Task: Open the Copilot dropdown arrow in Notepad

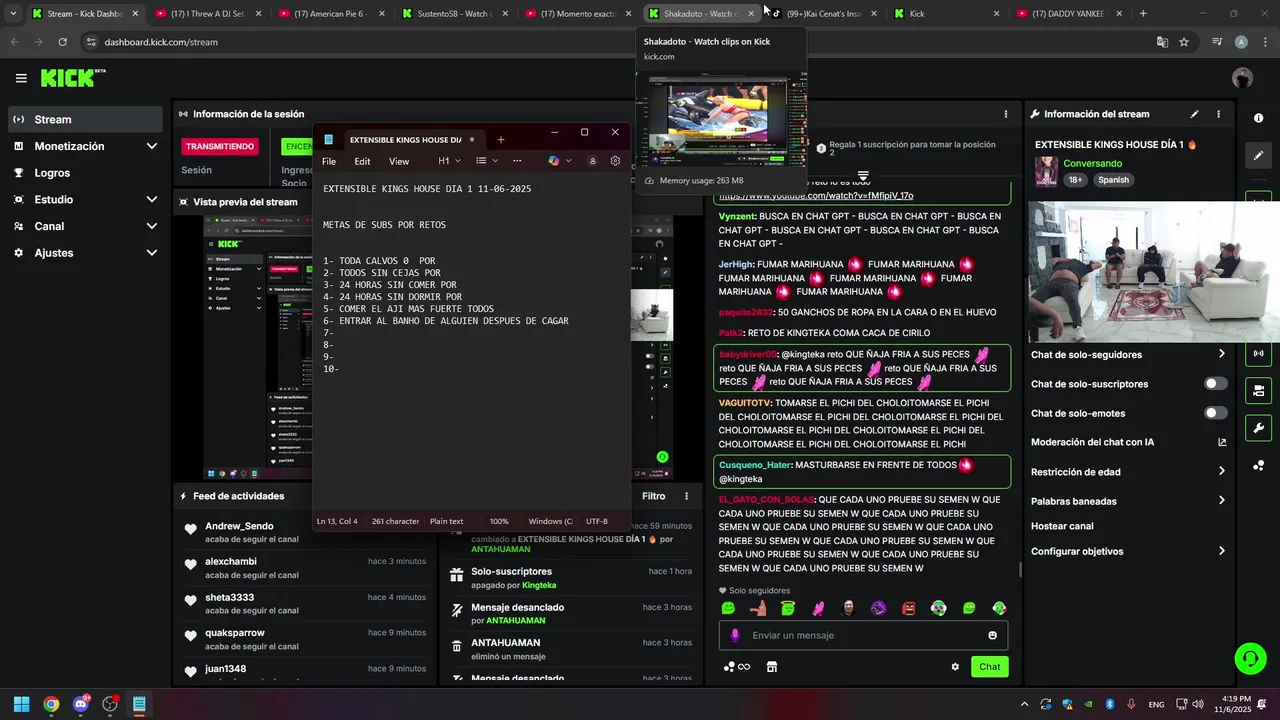Action: tap(569, 161)
